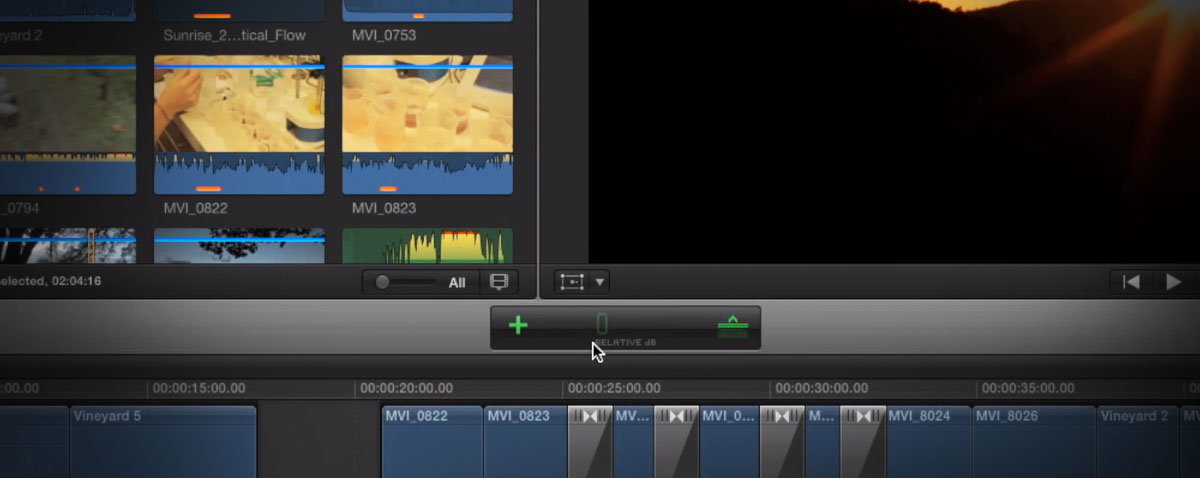Select the MVI_8026 clip in the timeline
Viewport: 1200px width, 478px height.
1034,441
